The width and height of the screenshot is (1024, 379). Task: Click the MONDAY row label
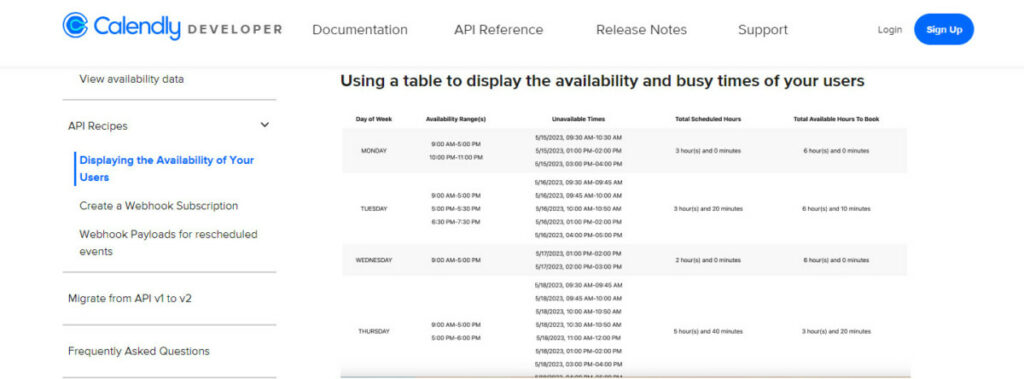[x=374, y=151]
